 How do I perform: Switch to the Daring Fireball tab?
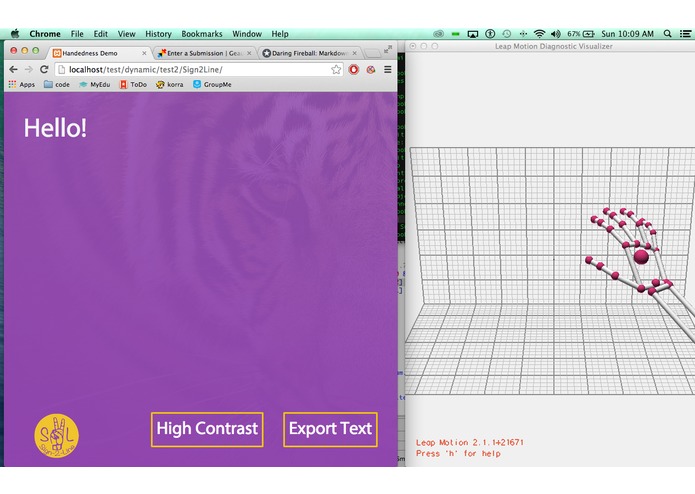click(309, 53)
